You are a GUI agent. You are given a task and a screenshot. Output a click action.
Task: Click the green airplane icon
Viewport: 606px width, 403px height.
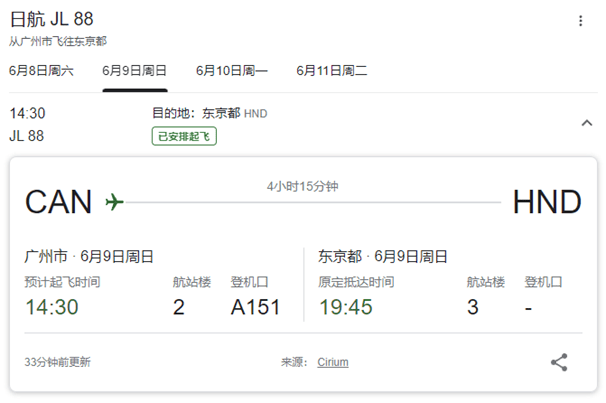(x=114, y=202)
